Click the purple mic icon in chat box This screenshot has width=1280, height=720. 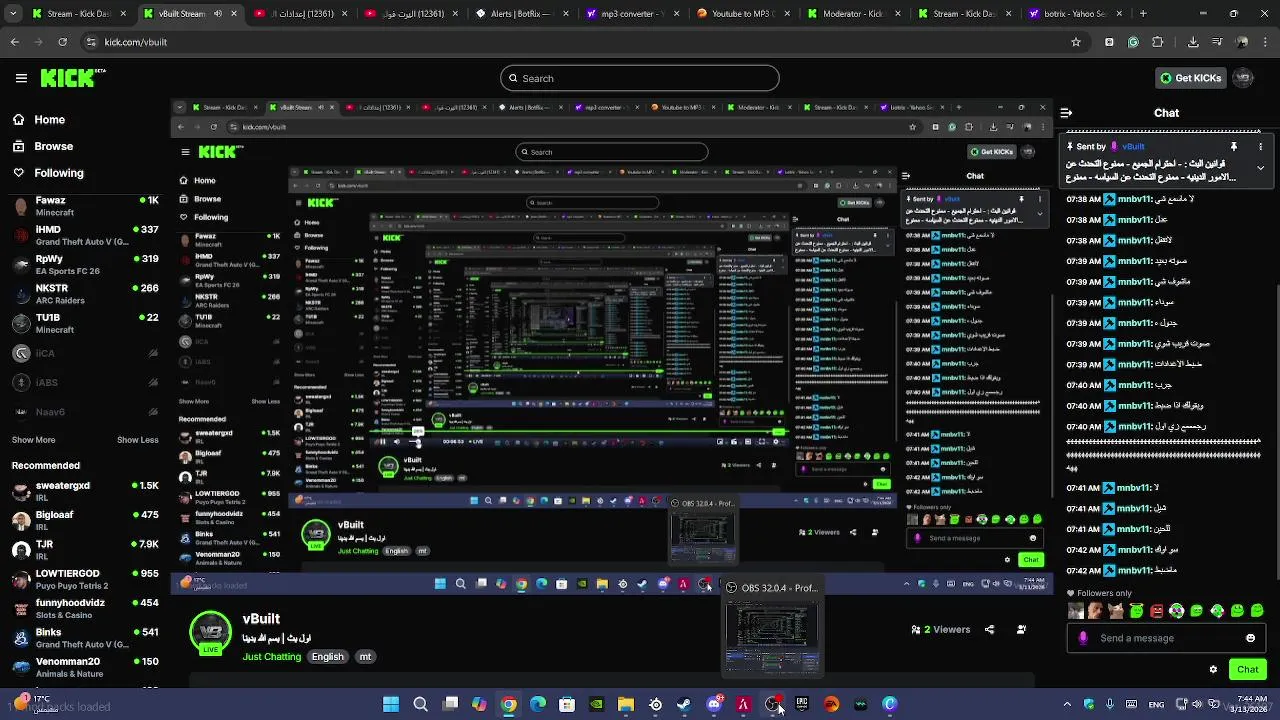[1083, 638]
